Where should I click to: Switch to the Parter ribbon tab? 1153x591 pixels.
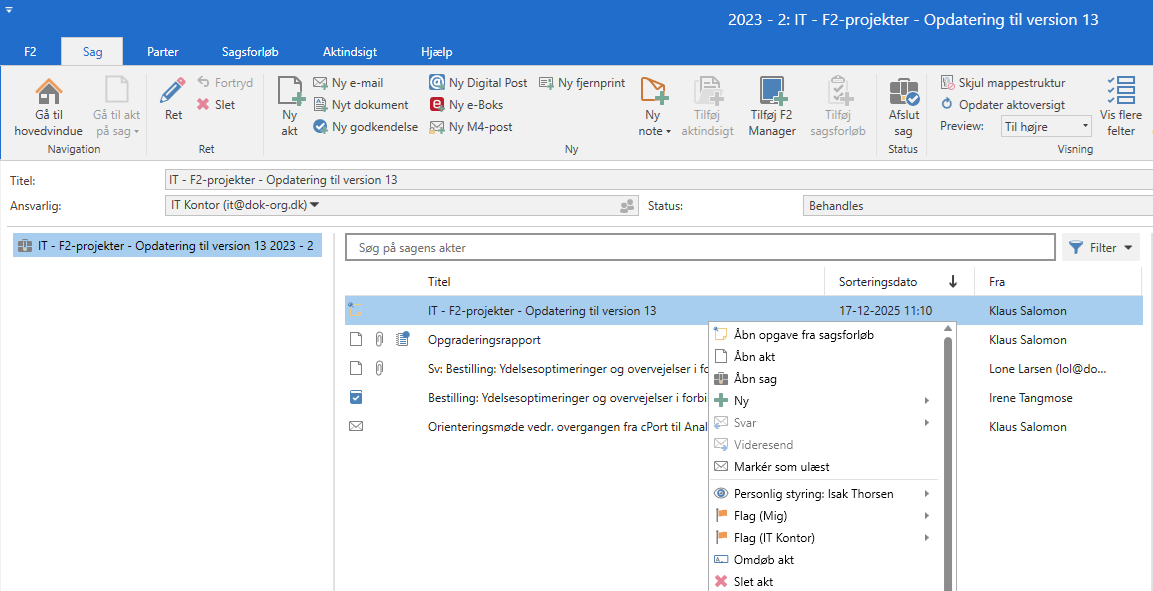163,51
